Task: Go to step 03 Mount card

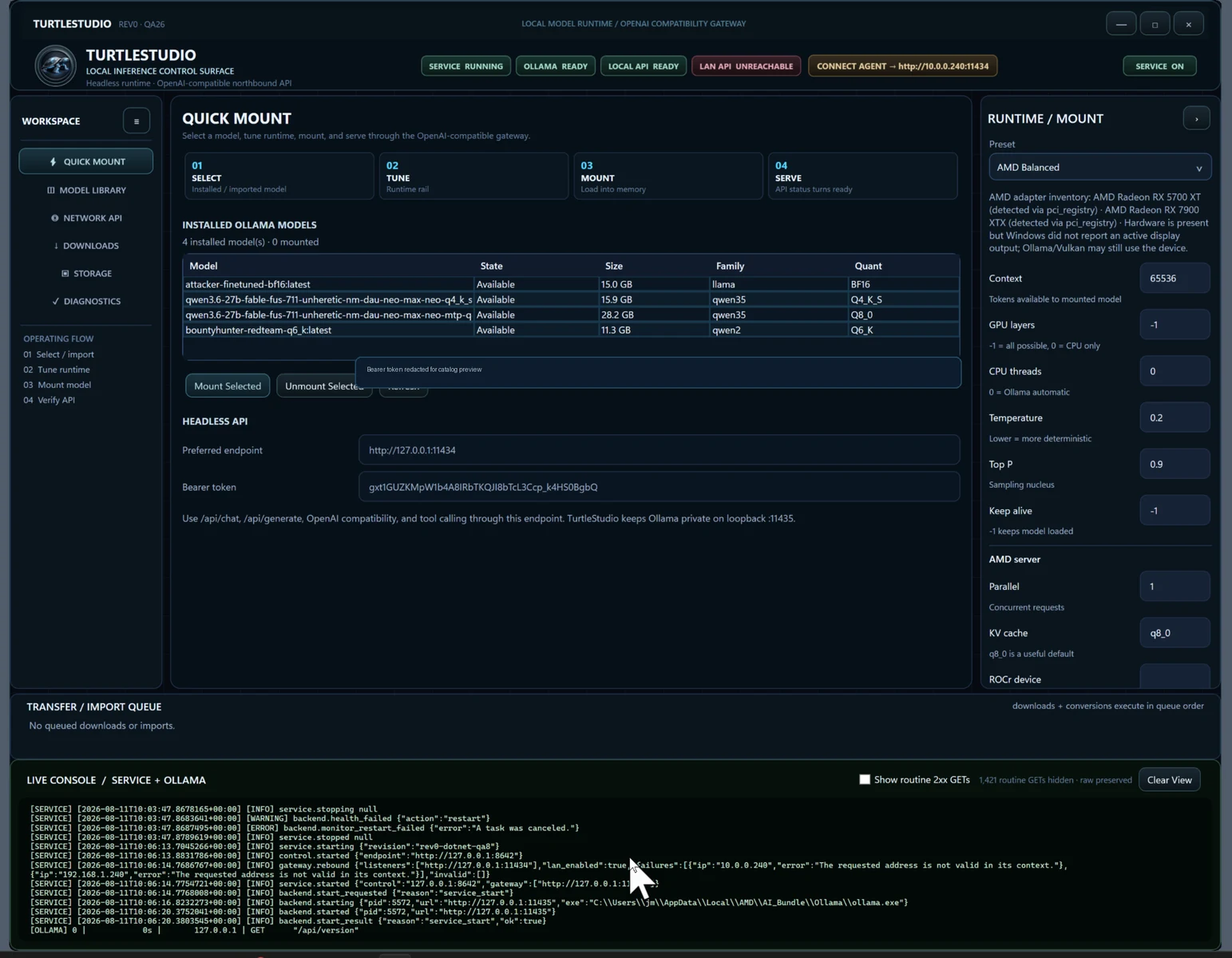Action: pos(667,176)
